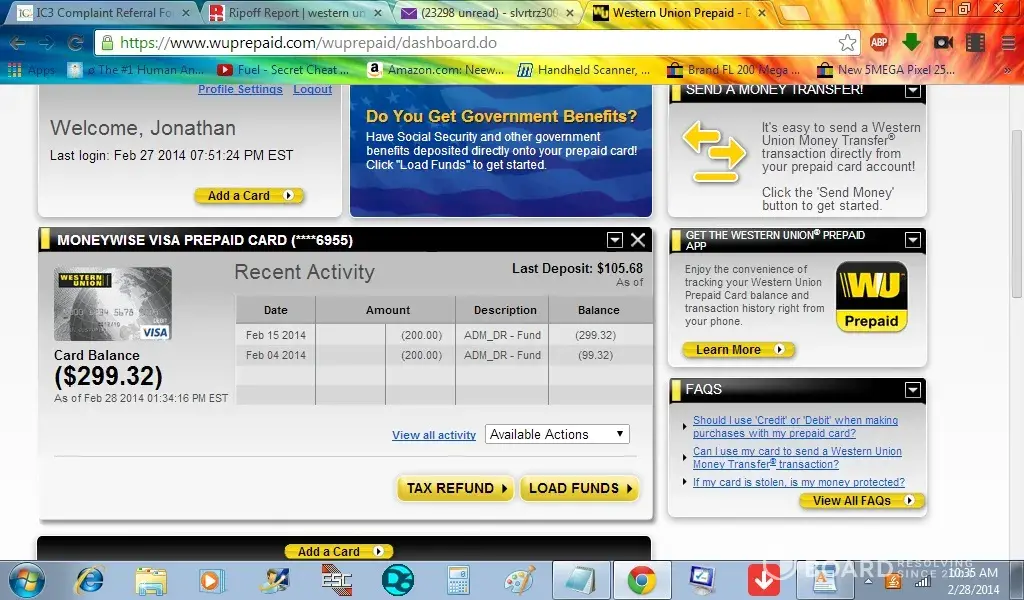Screen dimensions: 1024x600
Task: Open the Apps bookmarks shortcut
Action: (31, 70)
